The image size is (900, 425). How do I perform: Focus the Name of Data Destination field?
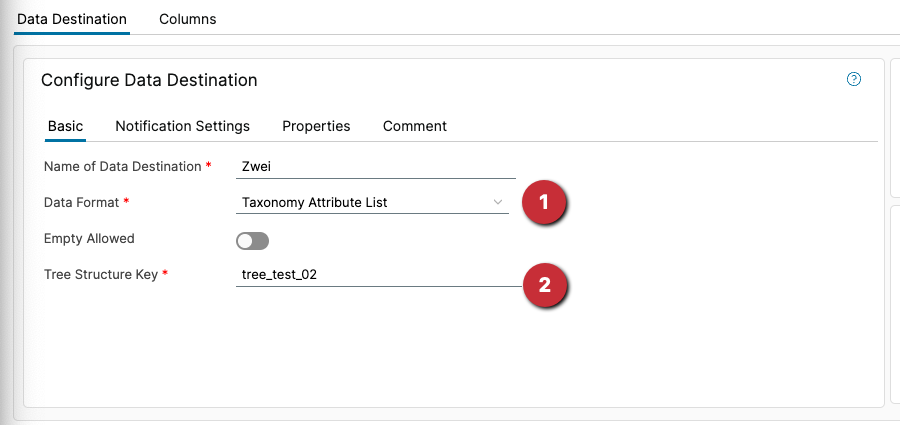pos(375,167)
